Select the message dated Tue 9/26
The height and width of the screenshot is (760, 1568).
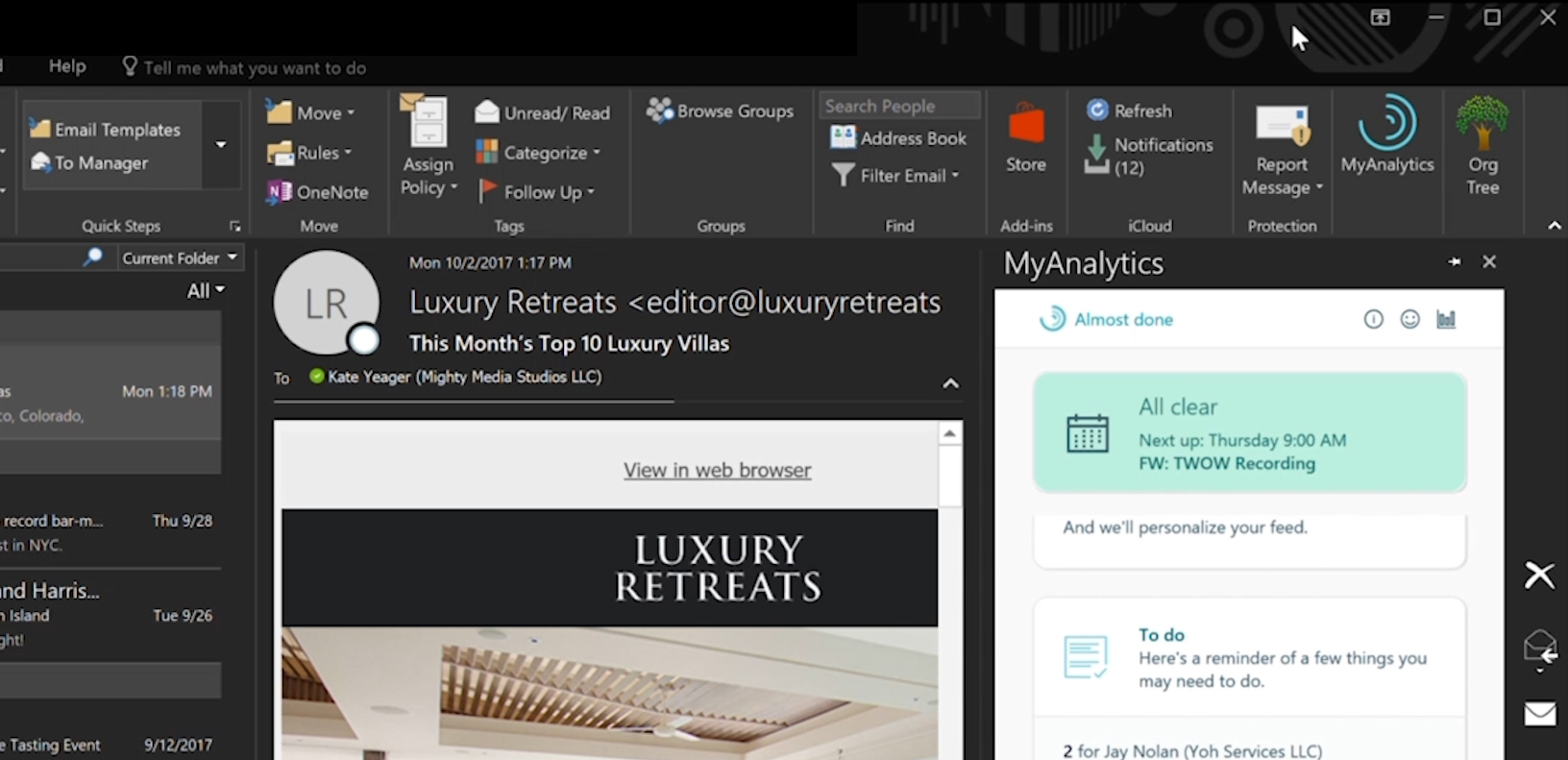110,615
